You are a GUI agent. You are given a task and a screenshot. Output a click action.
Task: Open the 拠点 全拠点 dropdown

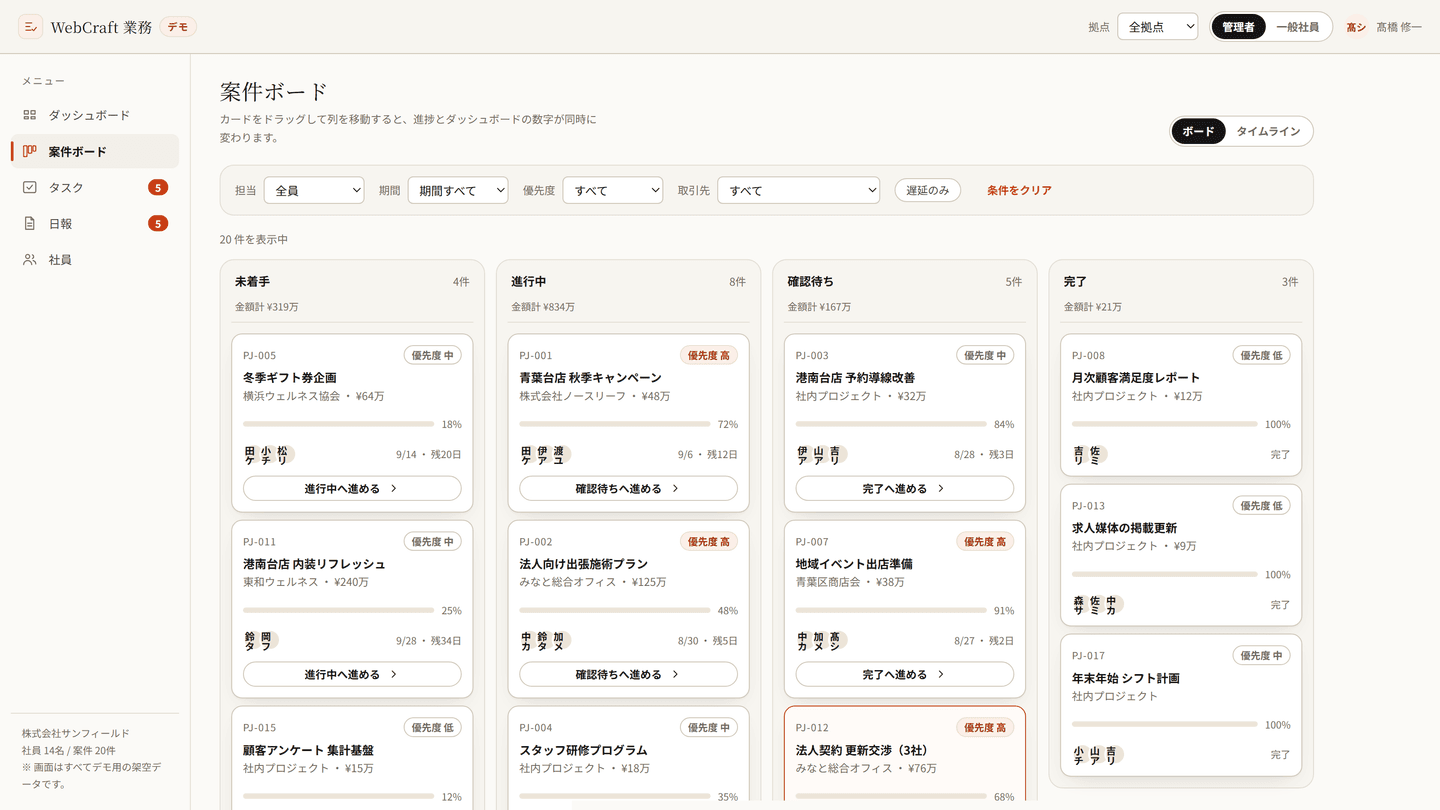click(1157, 27)
